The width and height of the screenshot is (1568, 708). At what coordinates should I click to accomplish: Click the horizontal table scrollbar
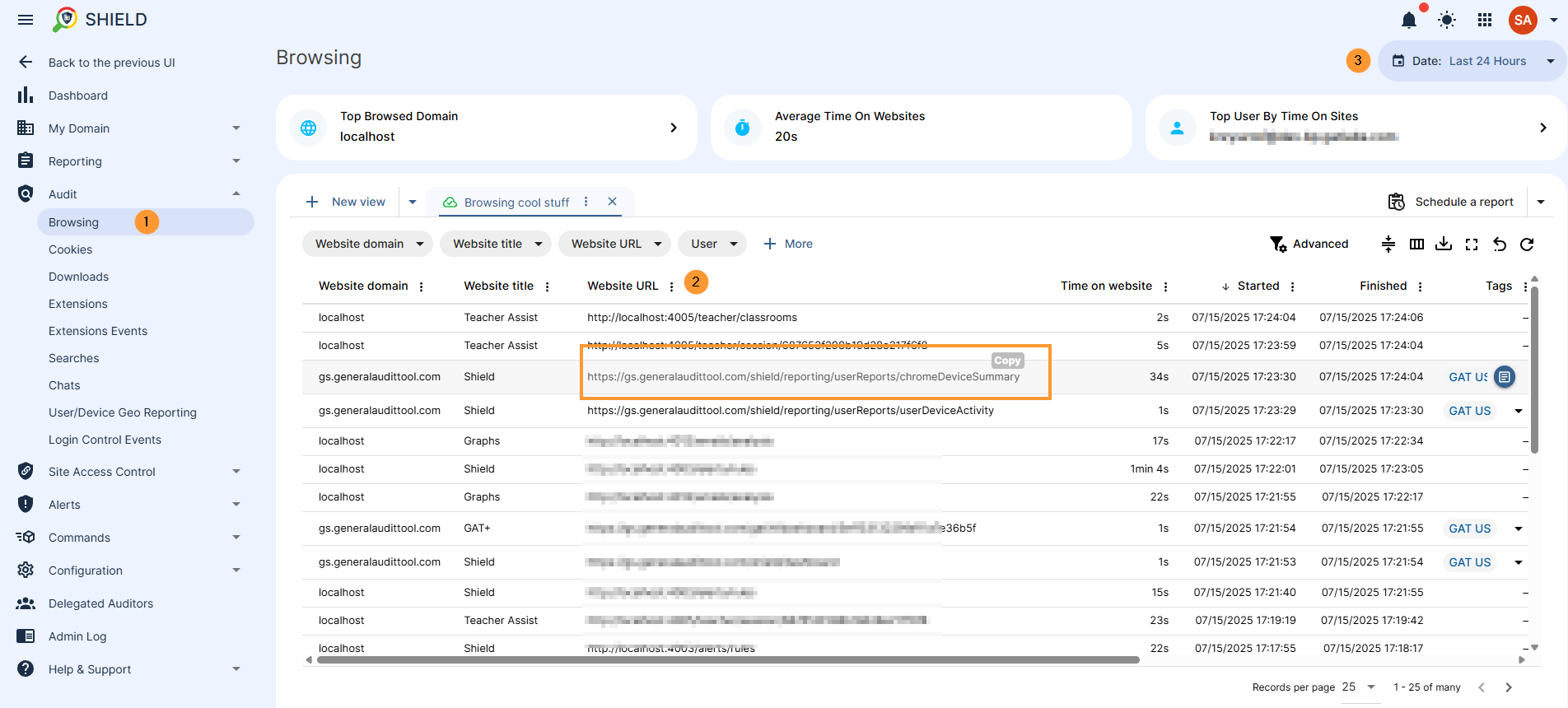728,660
